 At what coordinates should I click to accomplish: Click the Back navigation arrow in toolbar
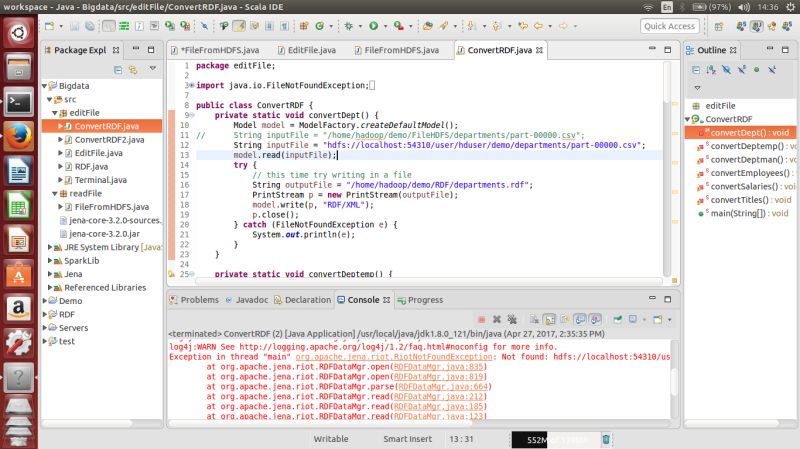(x=538, y=26)
